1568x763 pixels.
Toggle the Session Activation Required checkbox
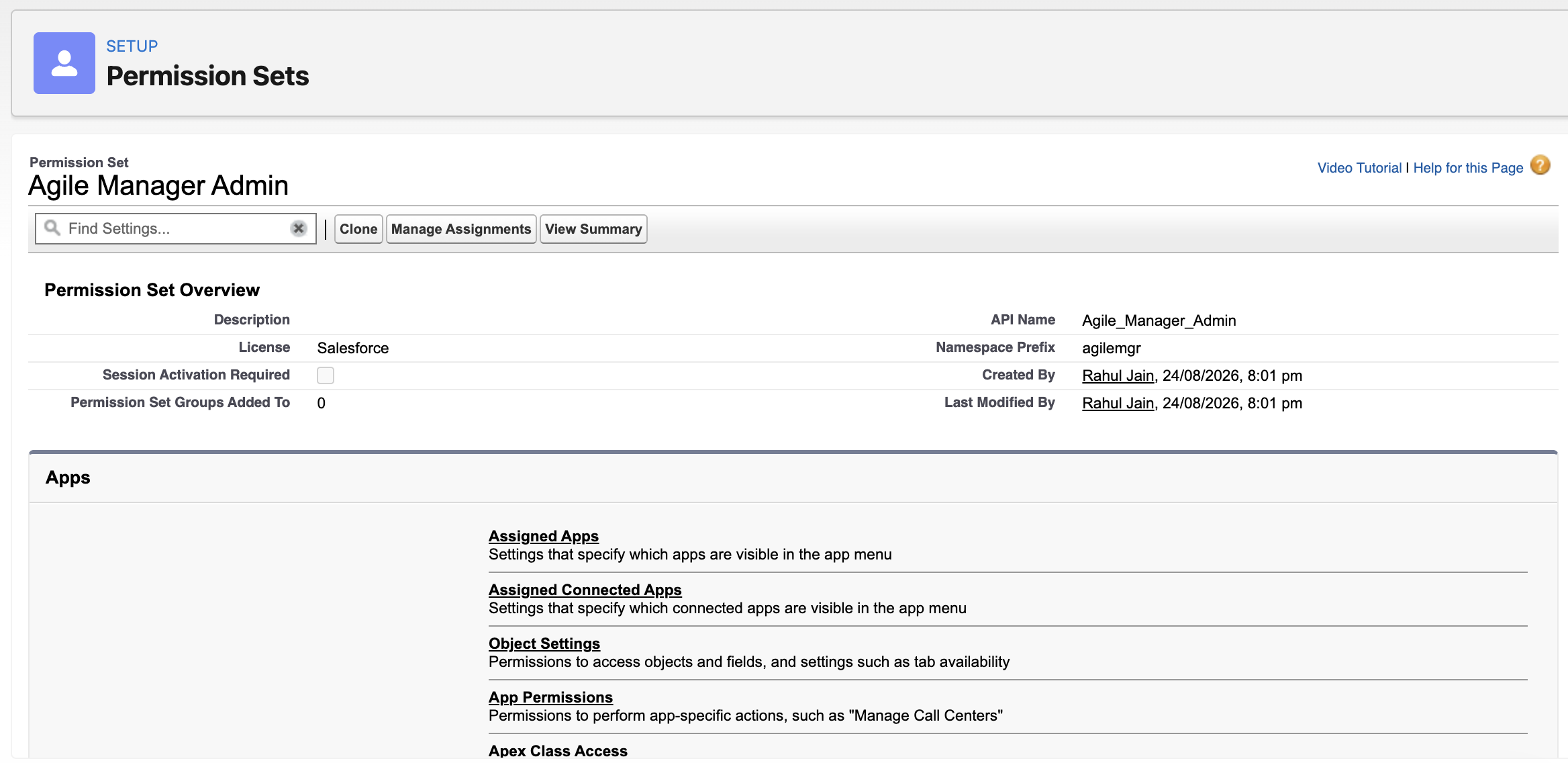point(326,375)
